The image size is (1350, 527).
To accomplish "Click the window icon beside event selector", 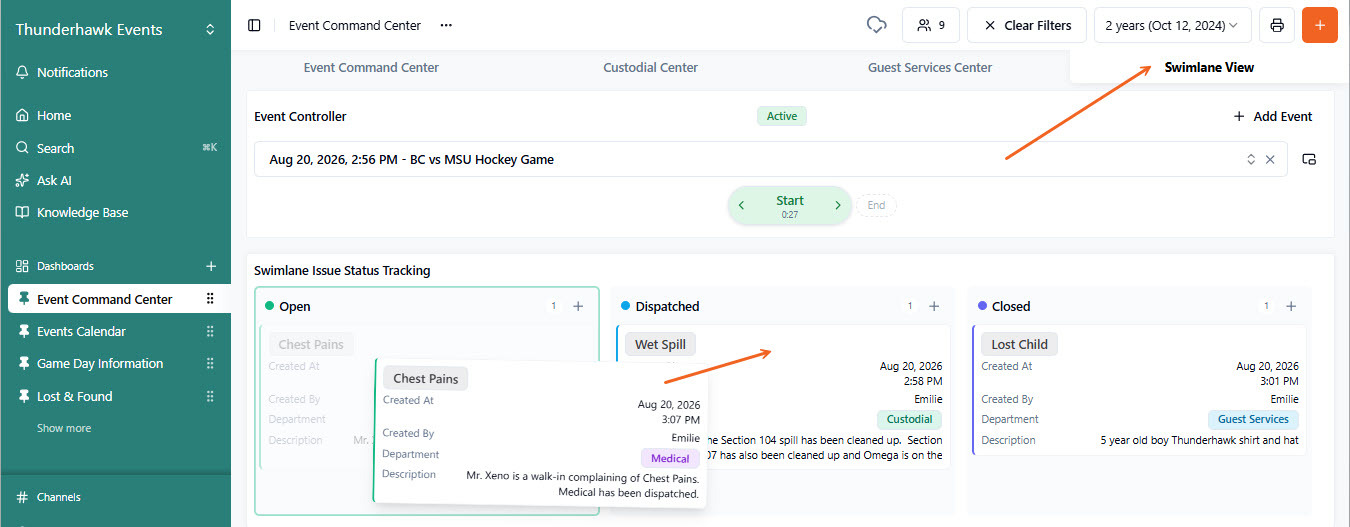I will click(1309, 159).
